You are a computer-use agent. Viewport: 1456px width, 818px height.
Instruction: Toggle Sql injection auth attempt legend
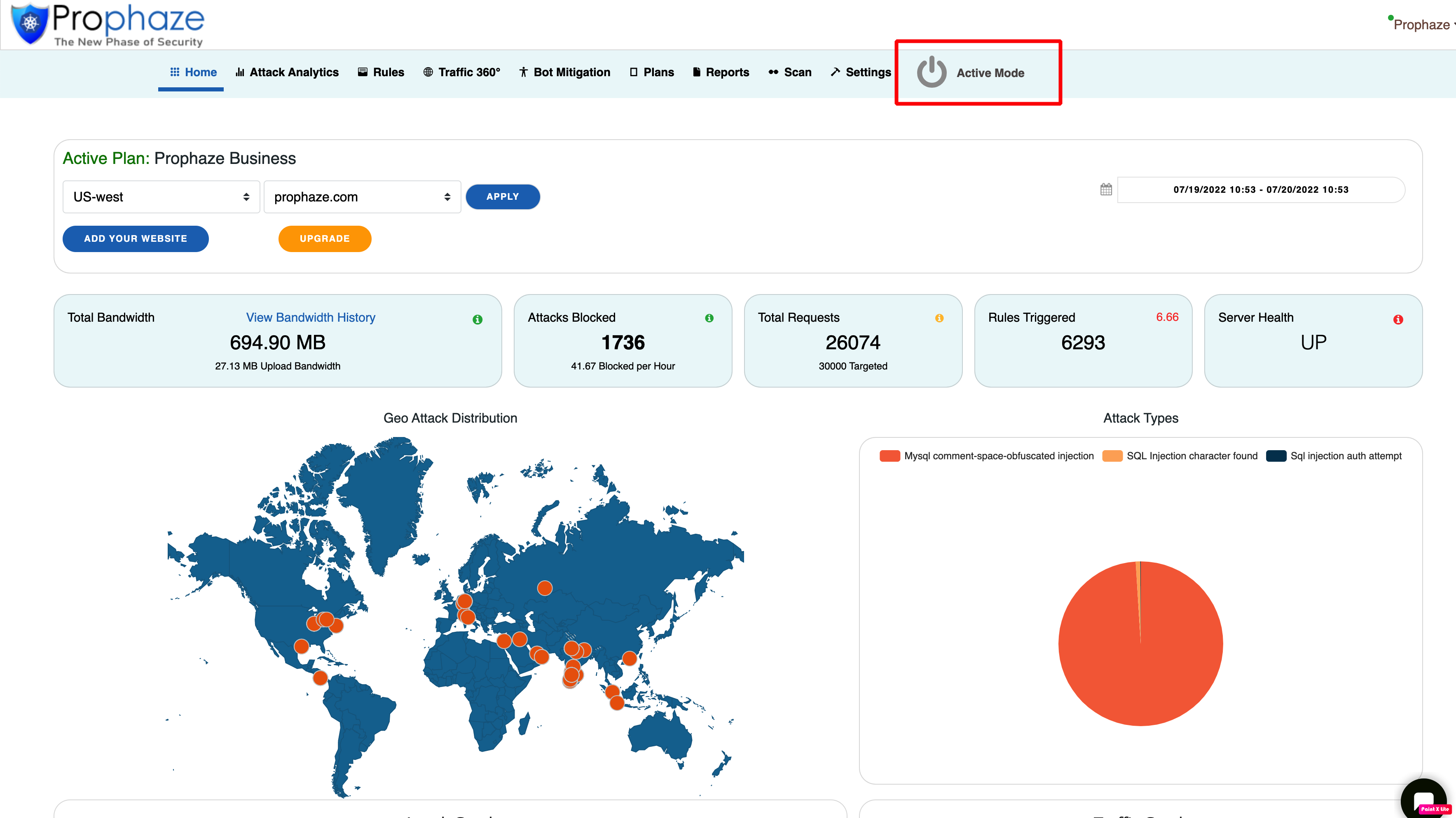[1345, 456]
